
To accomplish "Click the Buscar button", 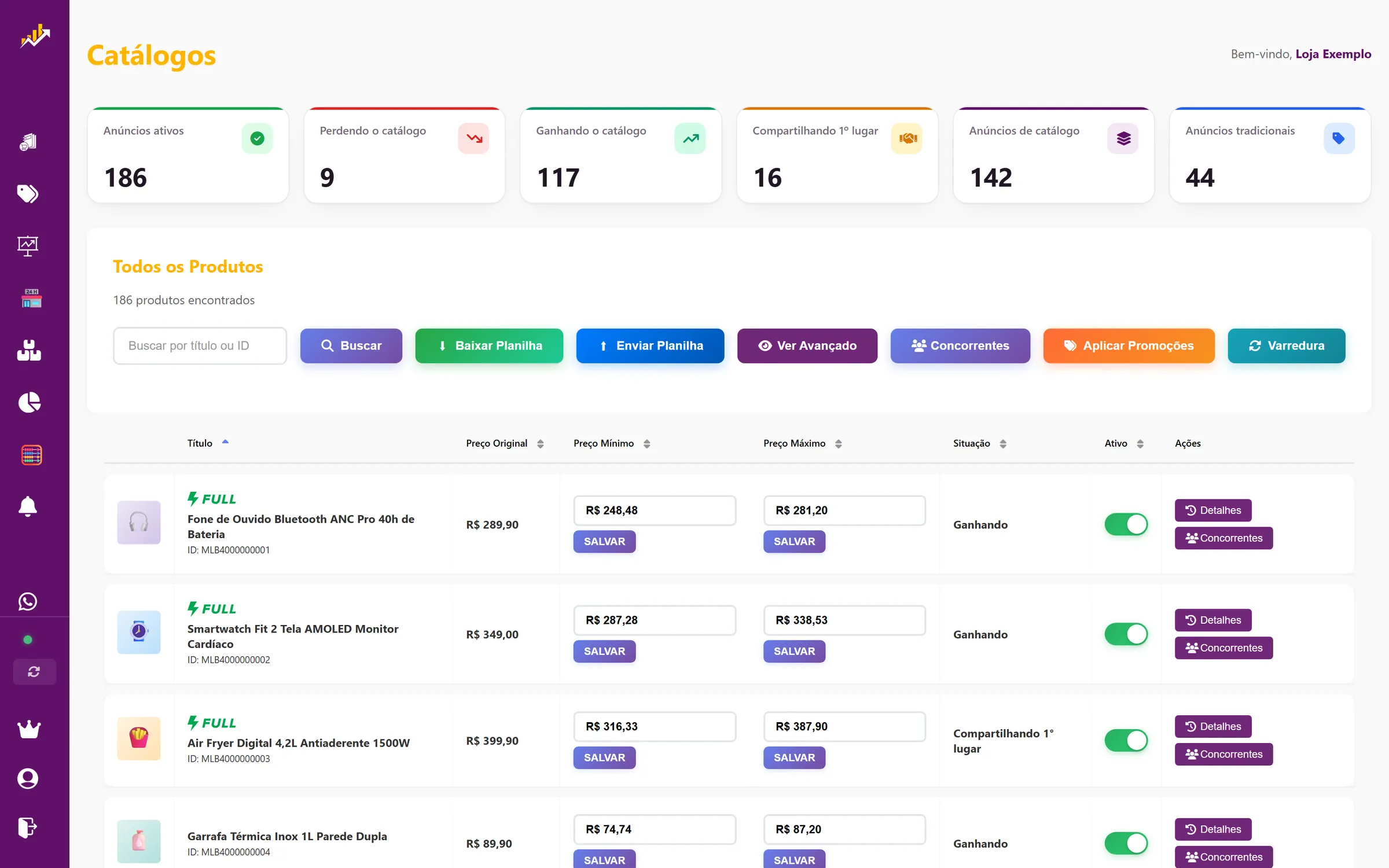I will point(351,345).
